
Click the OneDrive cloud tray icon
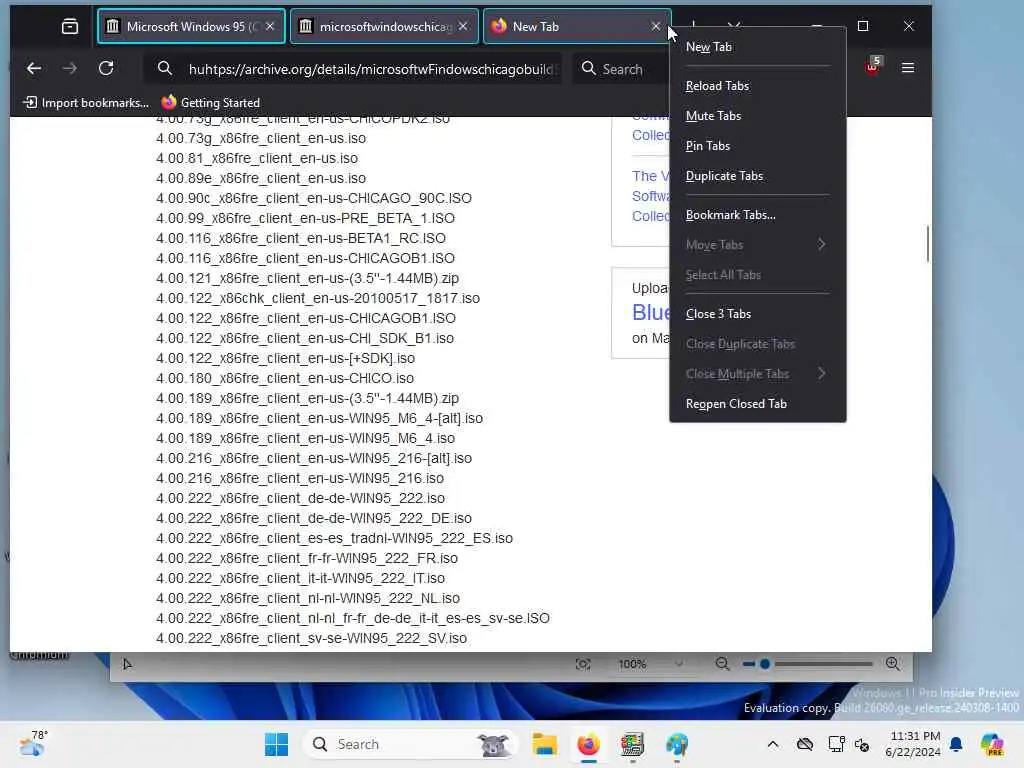[x=805, y=744]
